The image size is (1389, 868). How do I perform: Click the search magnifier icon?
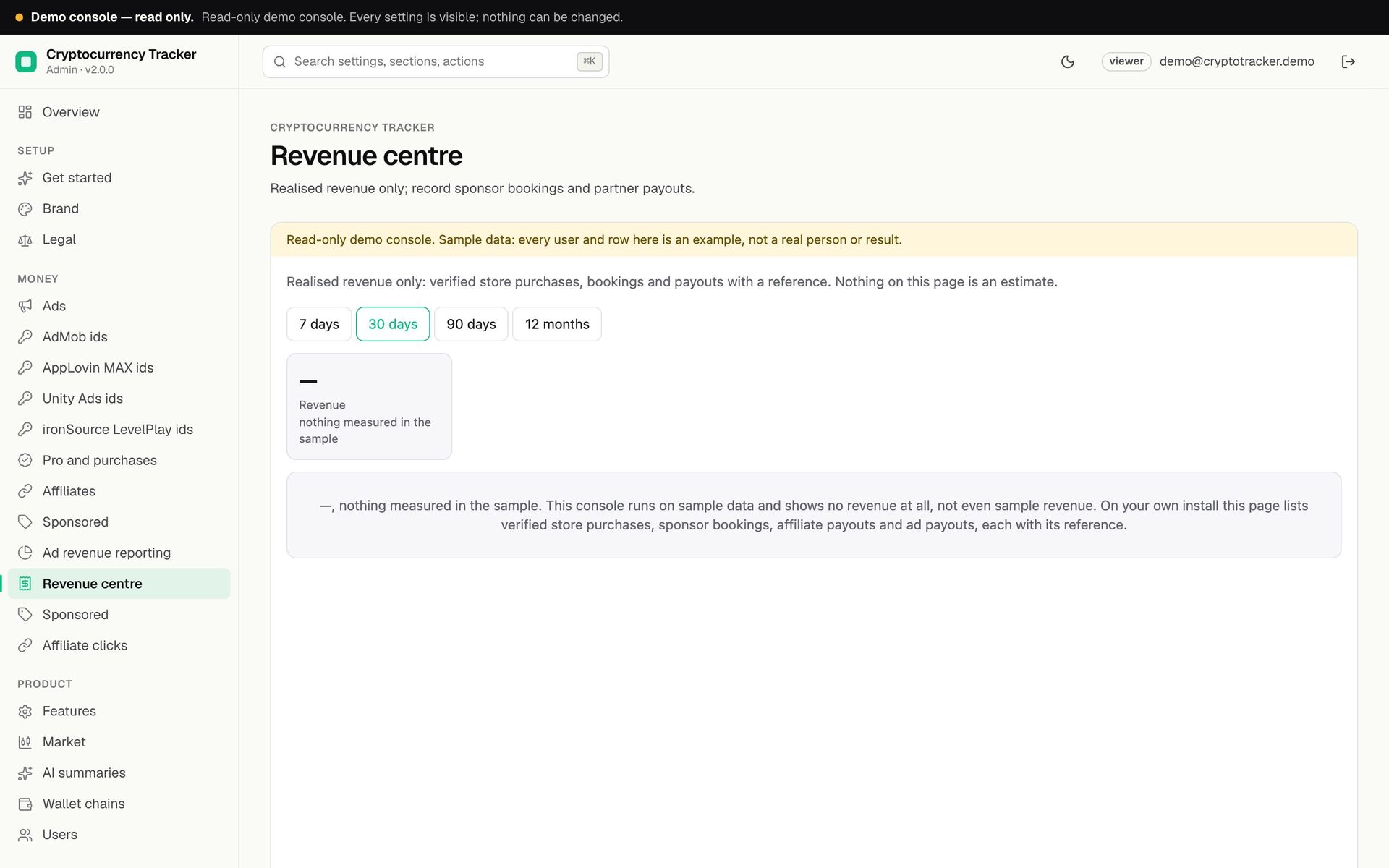pyautogui.click(x=280, y=61)
